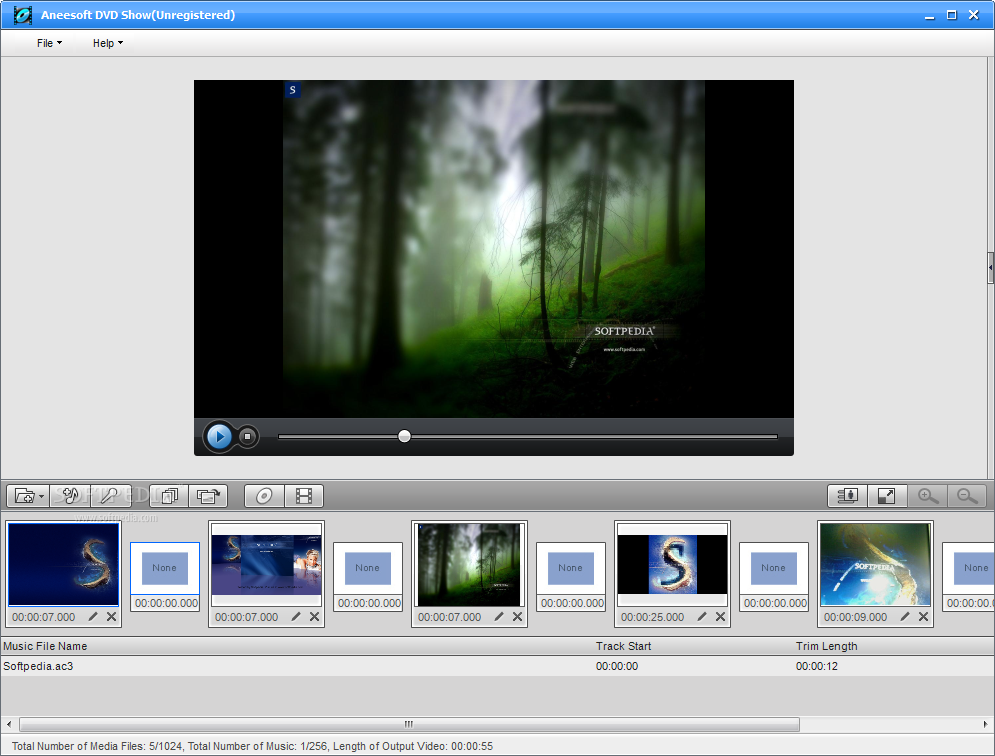The width and height of the screenshot is (995, 756).
Task: Click the third None transition box
Action: 570,568
